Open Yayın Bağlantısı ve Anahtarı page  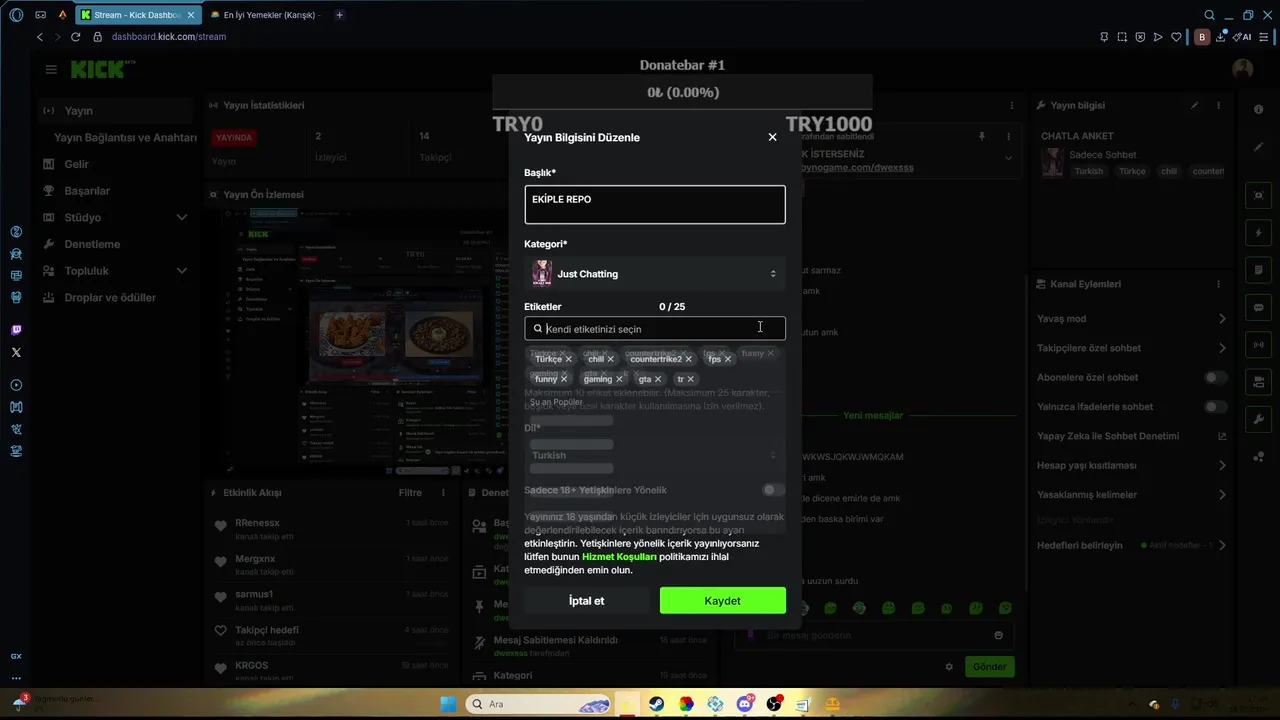click(125, 137)
